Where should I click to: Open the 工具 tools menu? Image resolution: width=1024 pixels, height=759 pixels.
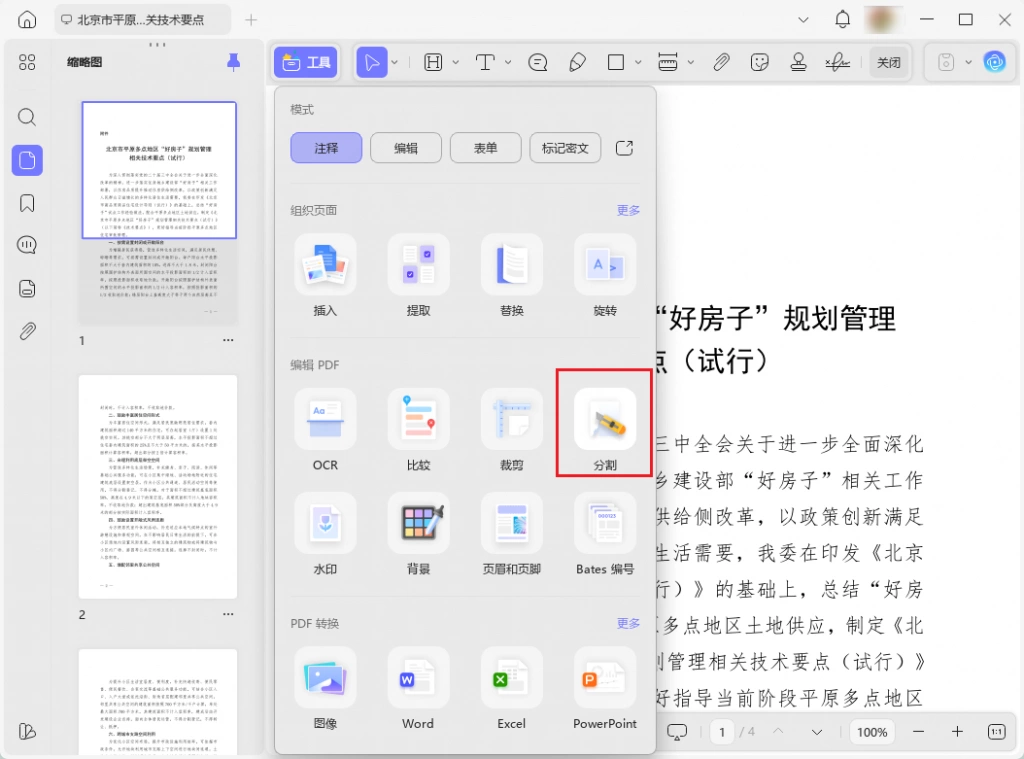pos(306,63)
